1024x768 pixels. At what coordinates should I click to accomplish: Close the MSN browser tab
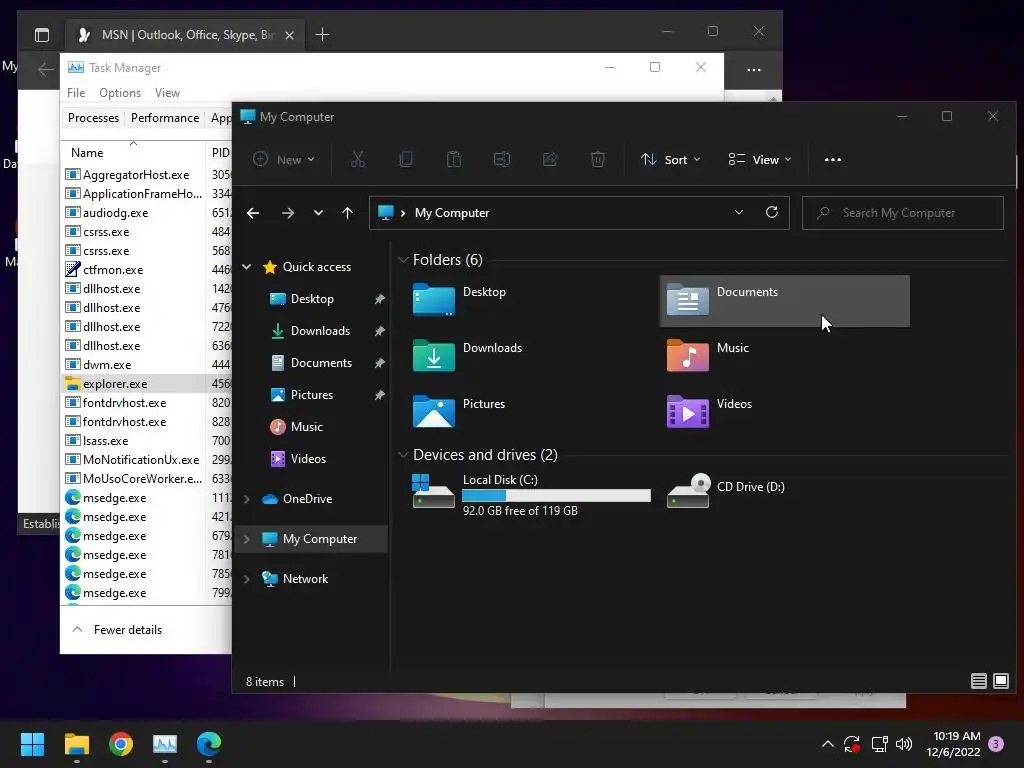289,35
